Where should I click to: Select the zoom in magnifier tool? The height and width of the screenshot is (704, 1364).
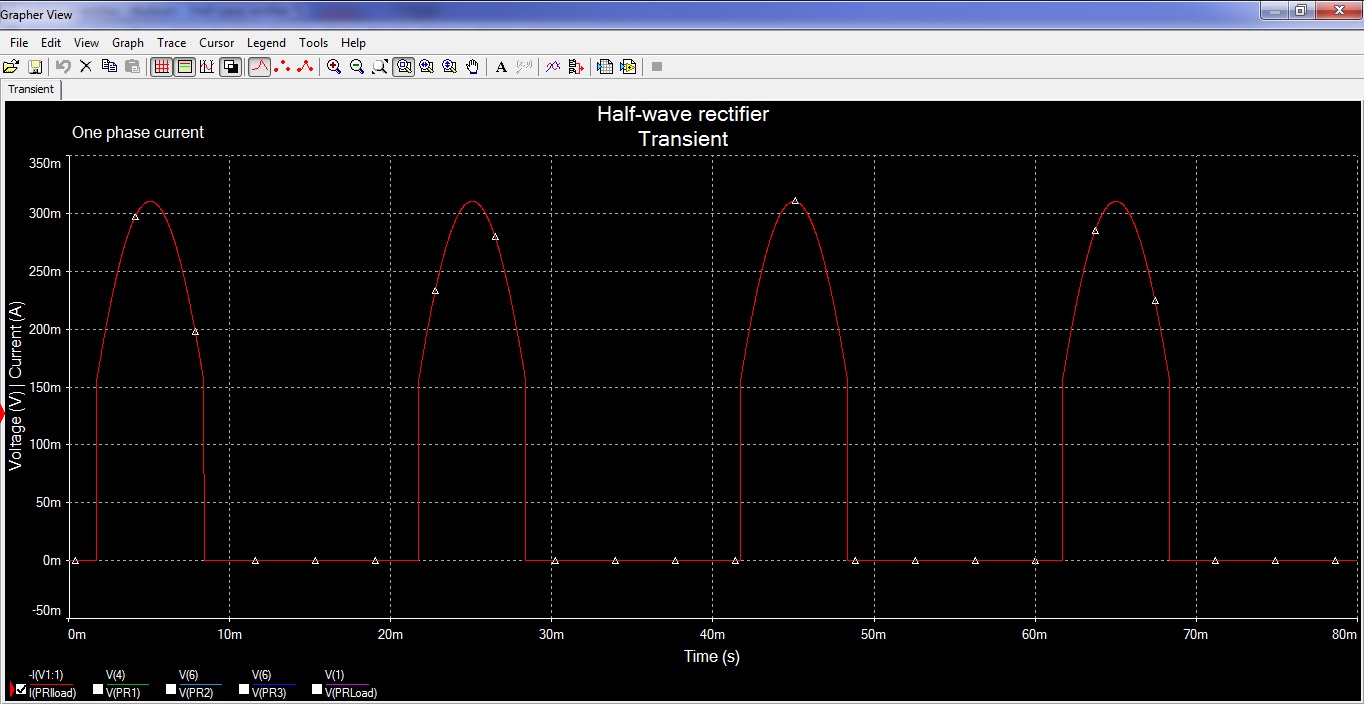coord(334,66)
